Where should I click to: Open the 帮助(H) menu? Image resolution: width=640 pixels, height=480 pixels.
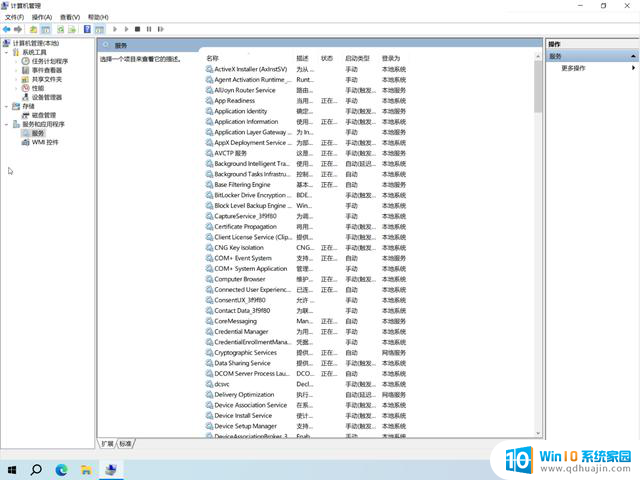coord(98,17)
